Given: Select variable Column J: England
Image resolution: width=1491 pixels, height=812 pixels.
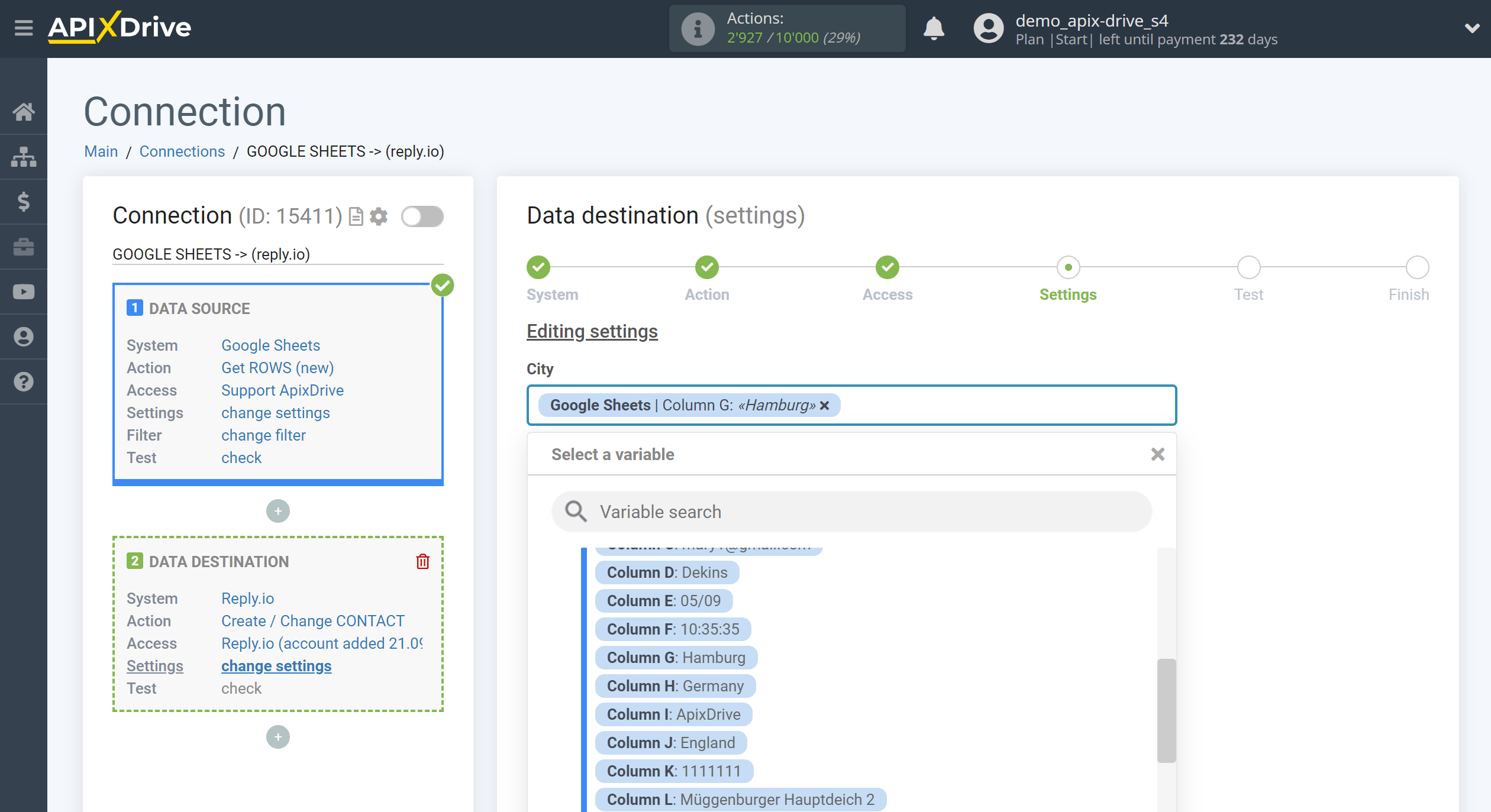Looking at the screenshot, I should [671, 743].
